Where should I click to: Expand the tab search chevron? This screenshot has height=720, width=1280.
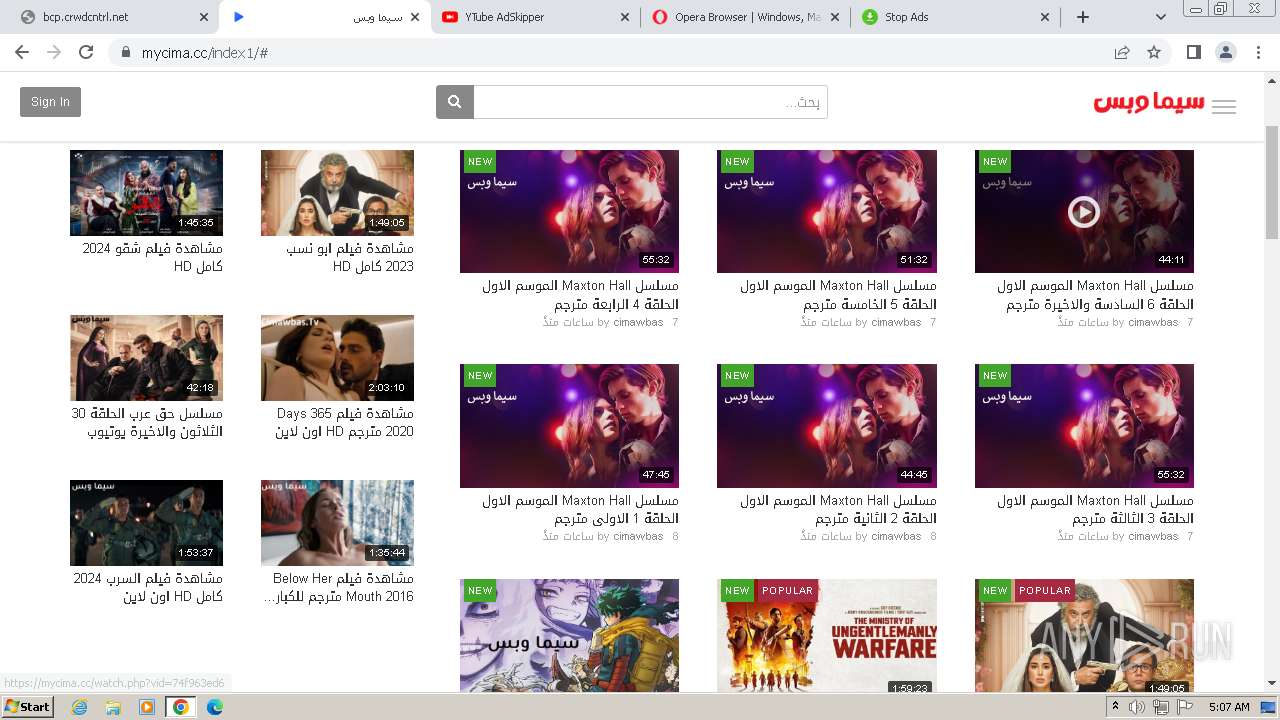[x=1161, y=17]
